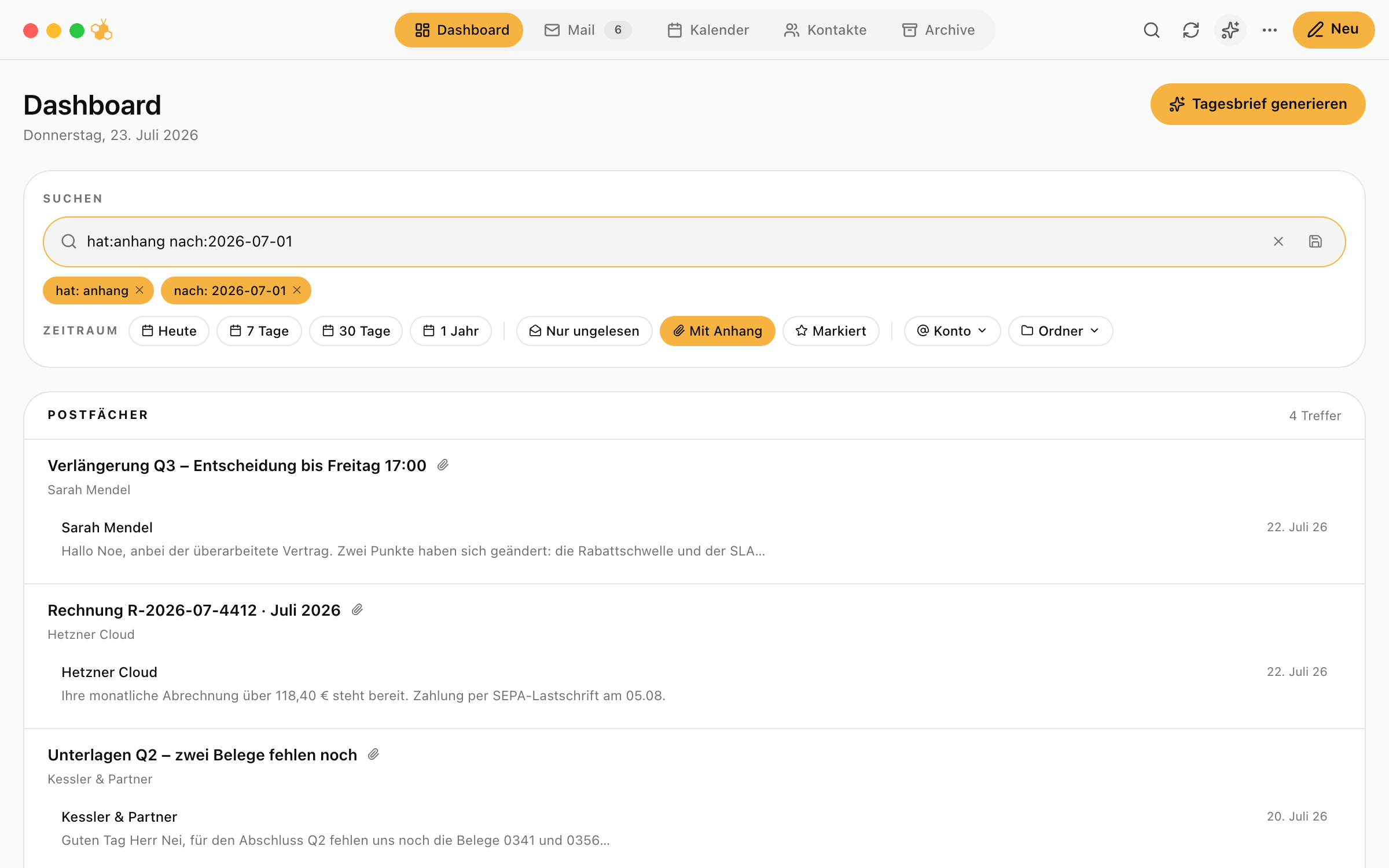Click the macOS green fullscreen window button
This screenshot has width=1389, height=868.
point(77,30)
